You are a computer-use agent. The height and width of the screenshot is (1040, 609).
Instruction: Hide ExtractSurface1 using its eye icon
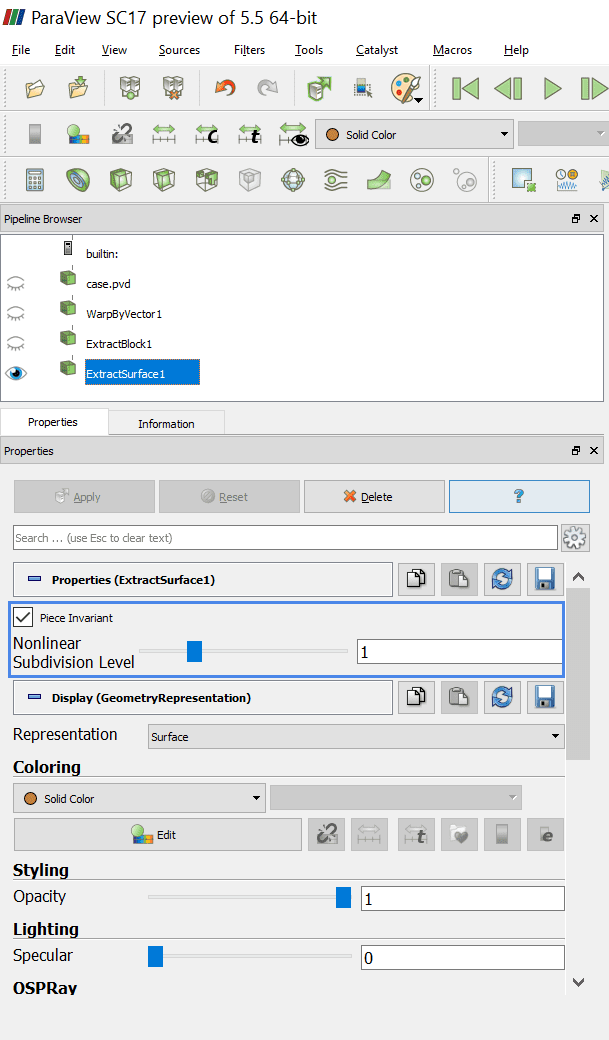click(16, 373)
